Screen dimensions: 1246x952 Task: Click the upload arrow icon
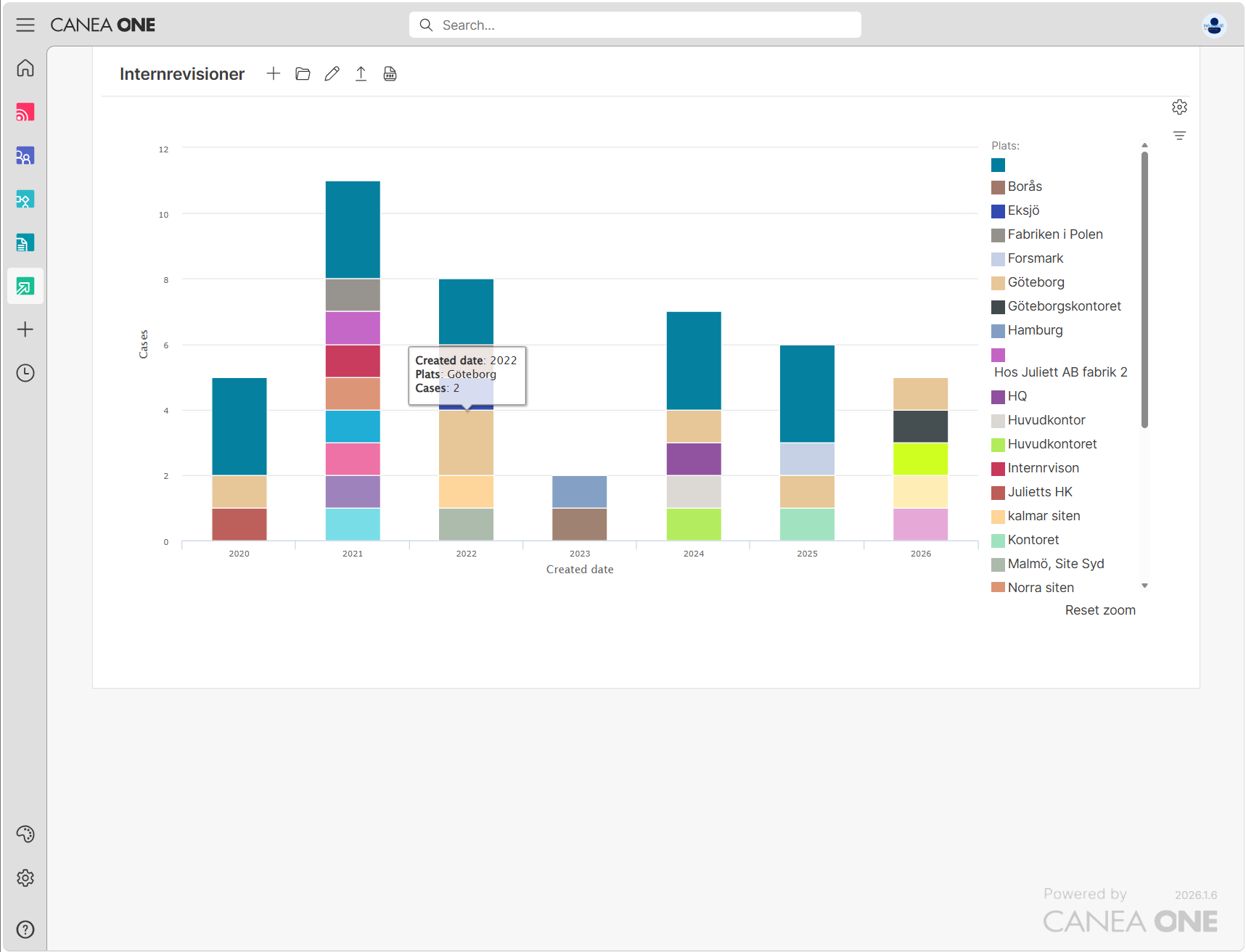coord(361,73)
